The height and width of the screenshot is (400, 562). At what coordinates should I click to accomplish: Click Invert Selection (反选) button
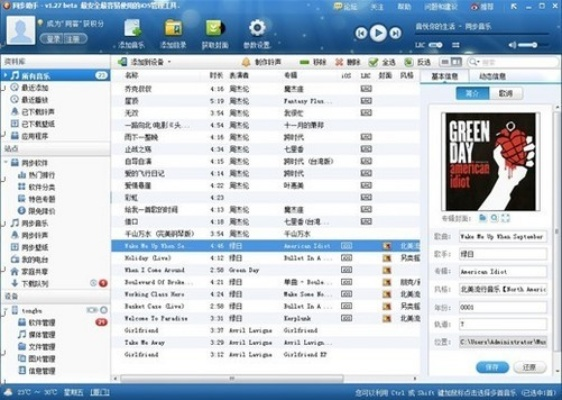417,62
